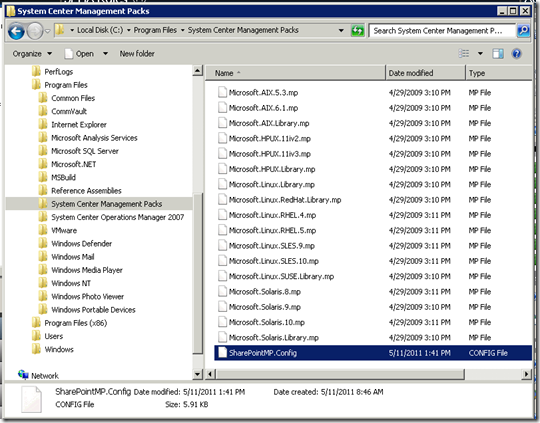Click the Network icon in navigation pane
This screenshot has width=540, height=423.
pyautogui.click(x=23, y=375)
